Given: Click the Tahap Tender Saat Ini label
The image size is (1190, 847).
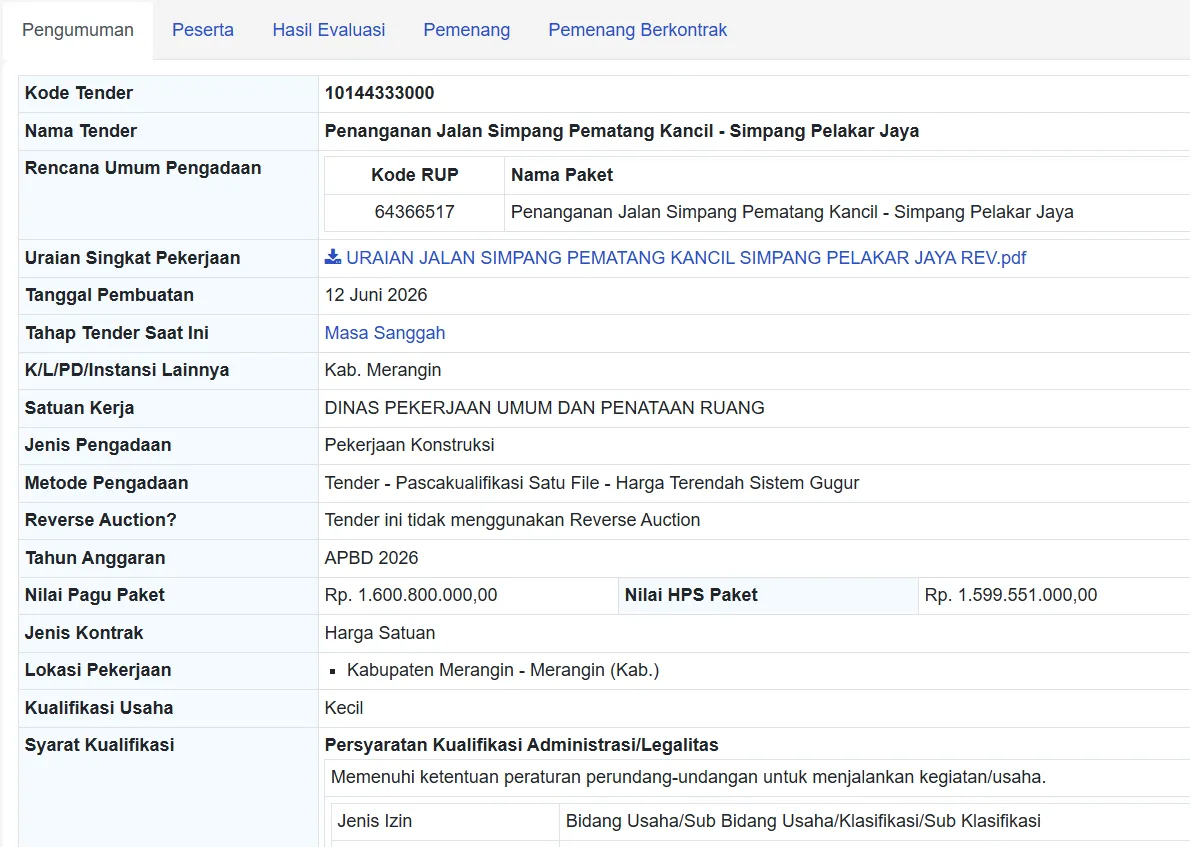Looking at the screenshot, I should coord(116,333).
